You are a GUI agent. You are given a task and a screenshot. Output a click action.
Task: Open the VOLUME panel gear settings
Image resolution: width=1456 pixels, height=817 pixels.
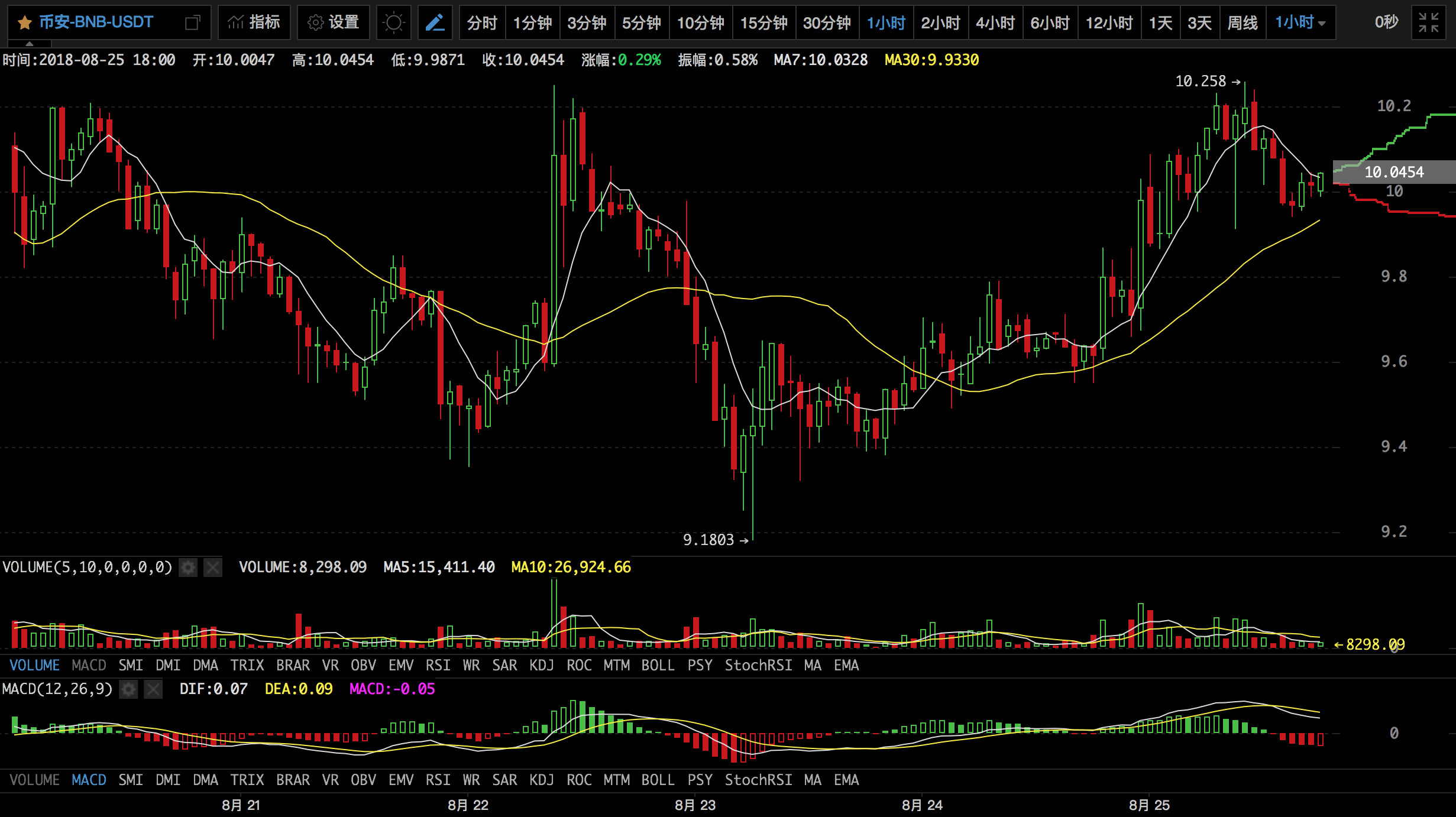[188, 568]
